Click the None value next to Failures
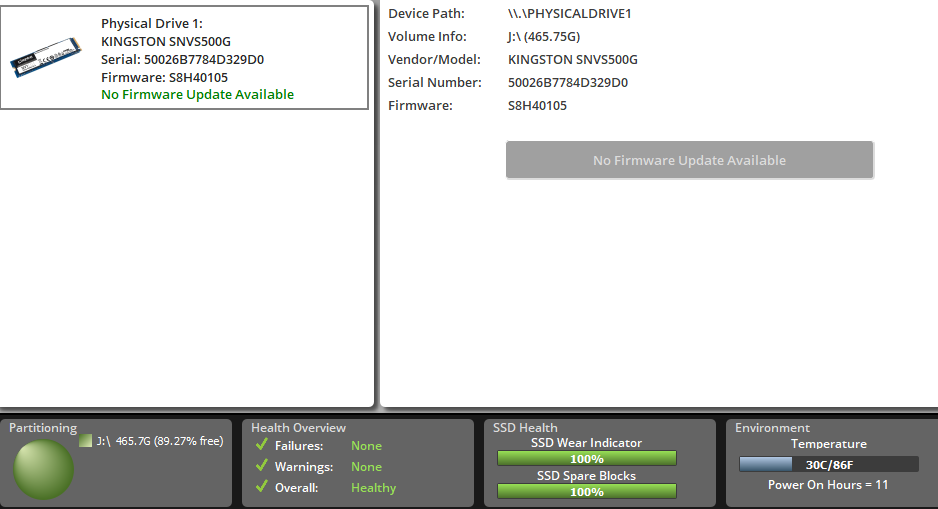Viewport: 938px width, 509px height. tap(366, 446)
